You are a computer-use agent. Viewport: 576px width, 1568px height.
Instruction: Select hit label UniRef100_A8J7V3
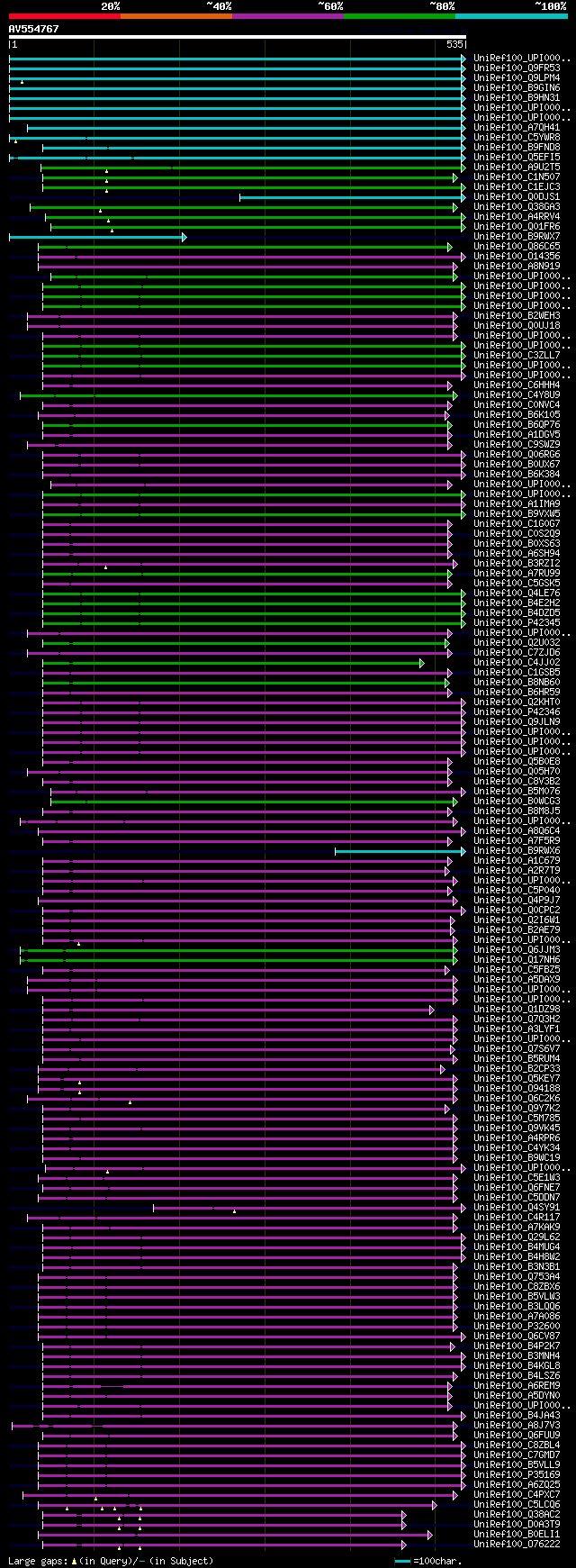(x=517, y=1425)
